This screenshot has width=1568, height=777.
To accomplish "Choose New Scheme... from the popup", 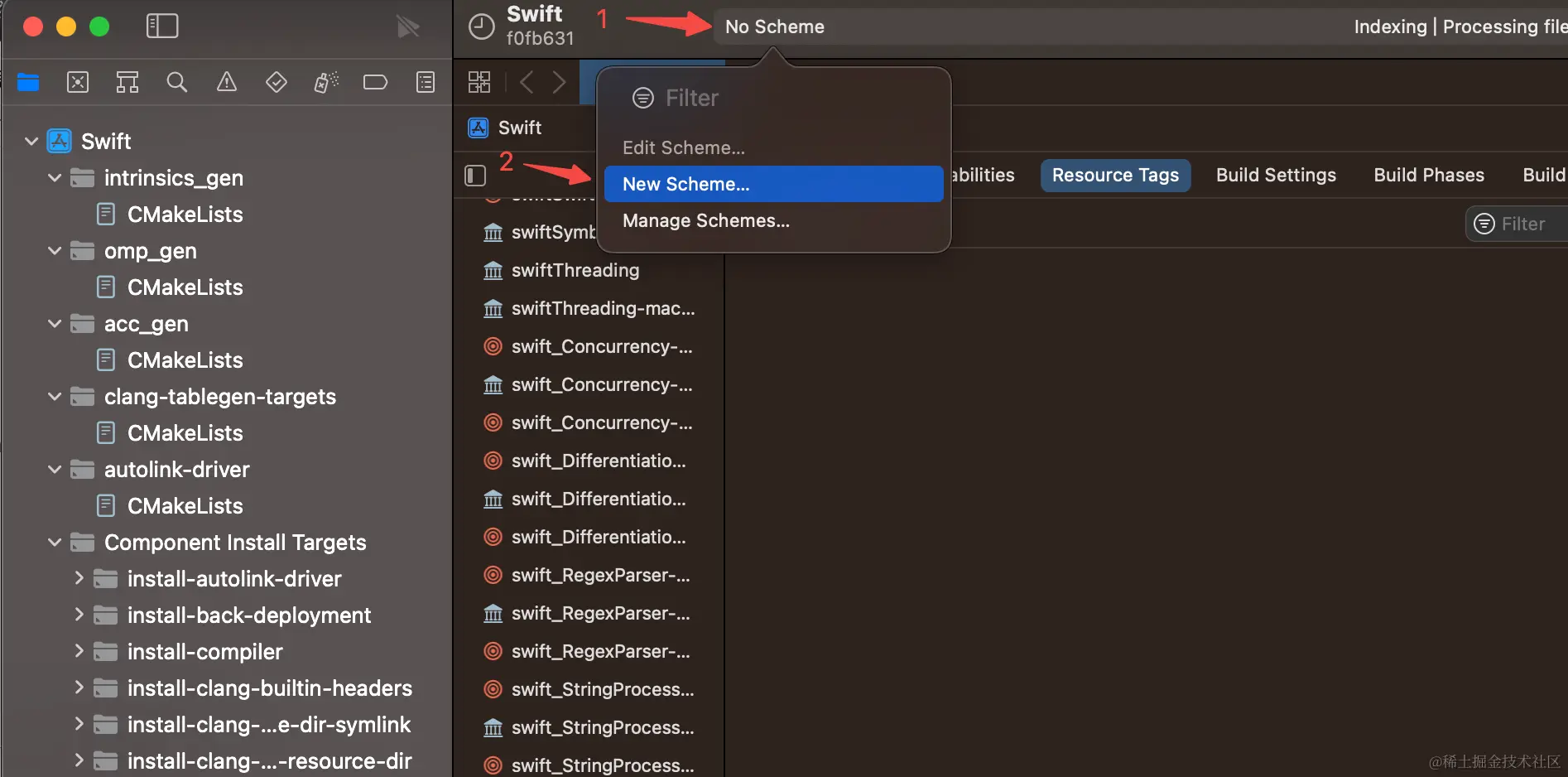I will point(774,184).
